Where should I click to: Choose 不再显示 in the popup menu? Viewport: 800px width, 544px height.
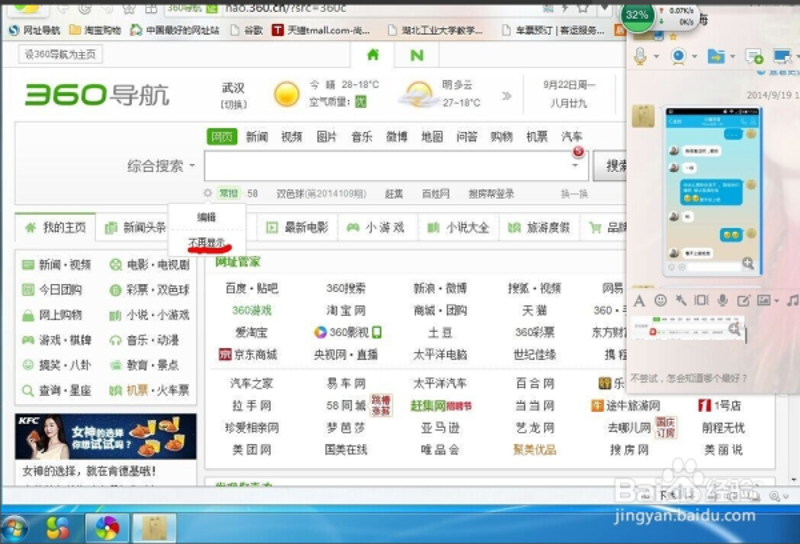(x=207, y=242)
